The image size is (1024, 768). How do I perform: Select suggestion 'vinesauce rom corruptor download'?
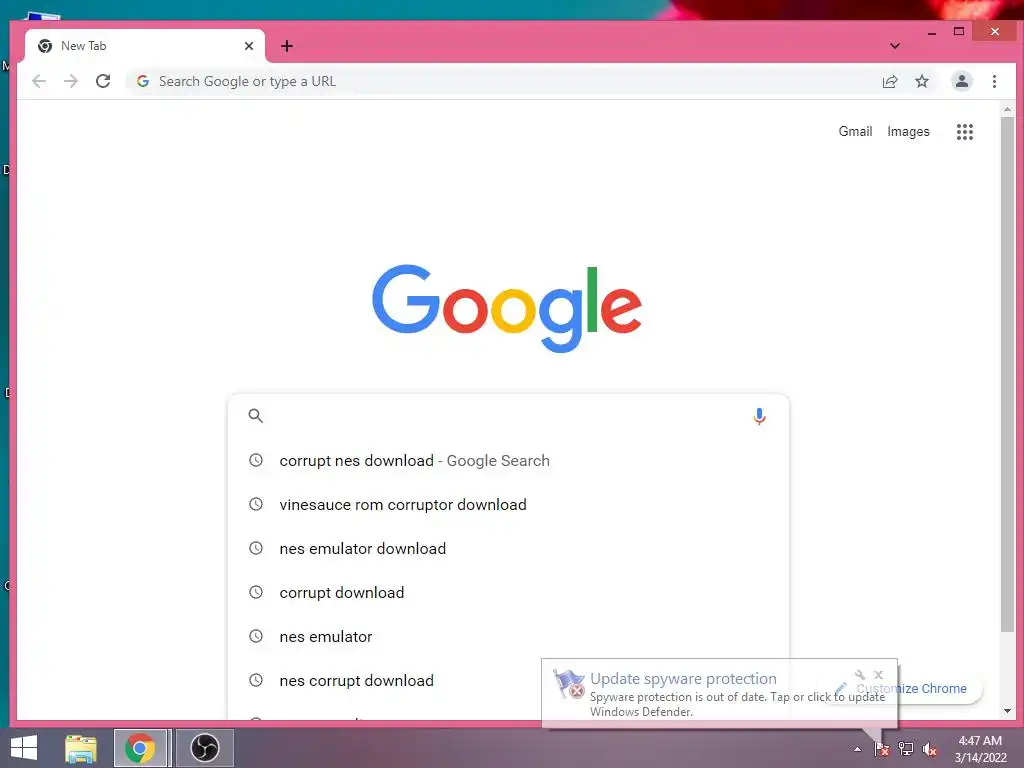point(508,504)
